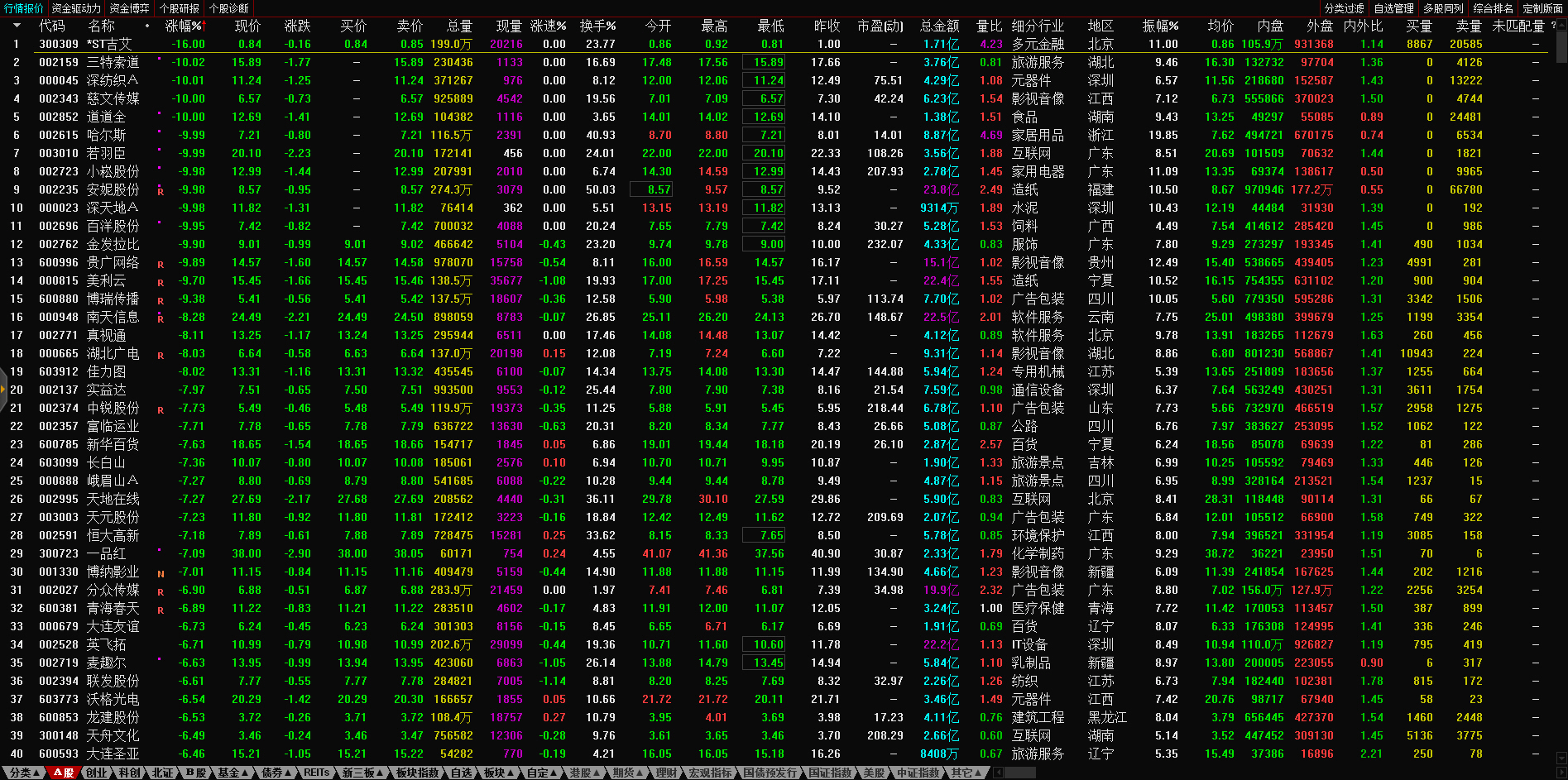This screenshot has height=780, width=1568.
Task: Open the header triangle dropdown before 代码
Action: coord(17,26)
